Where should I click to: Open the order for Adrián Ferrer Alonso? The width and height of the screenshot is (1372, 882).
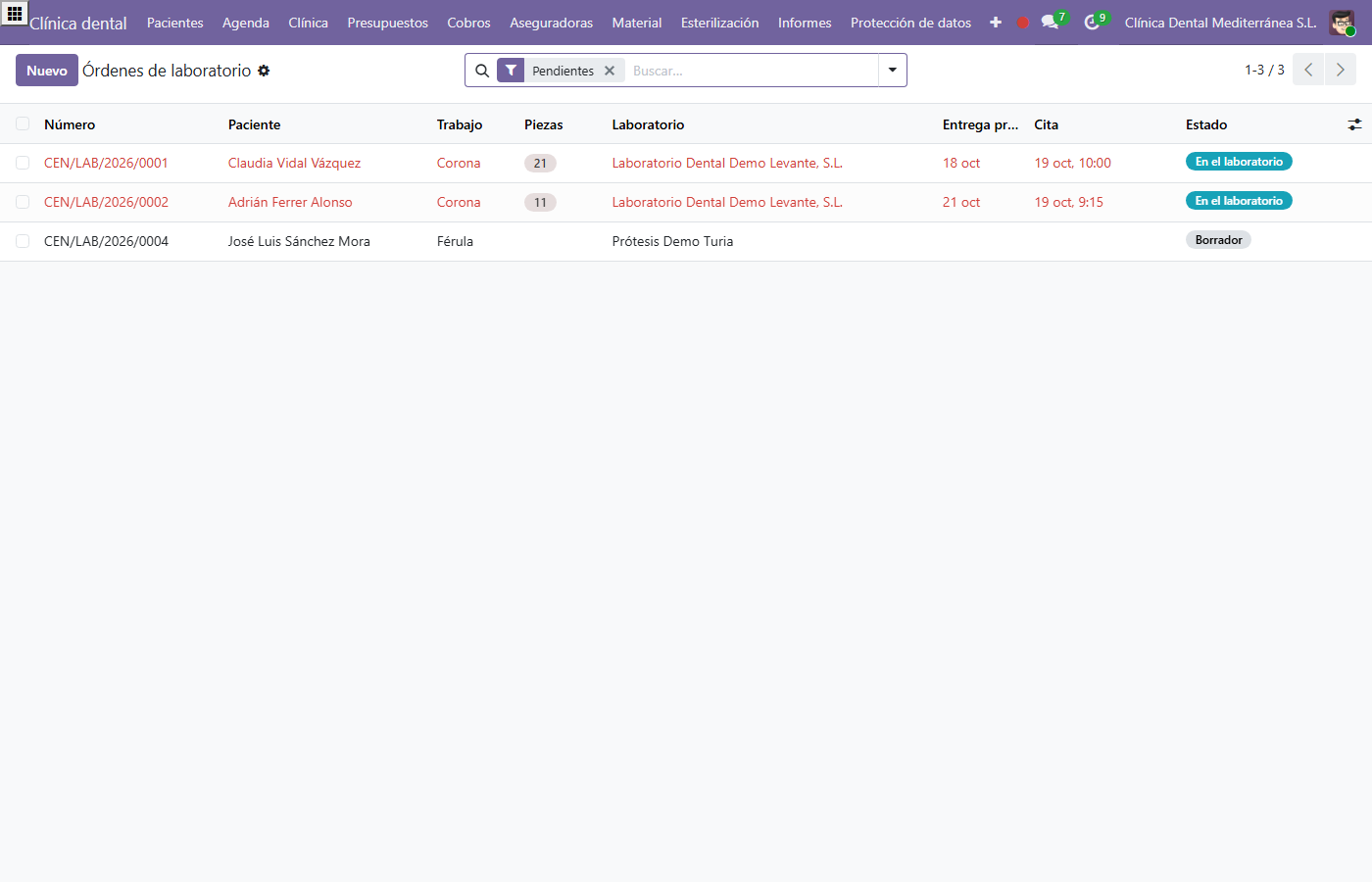(290, 202)
